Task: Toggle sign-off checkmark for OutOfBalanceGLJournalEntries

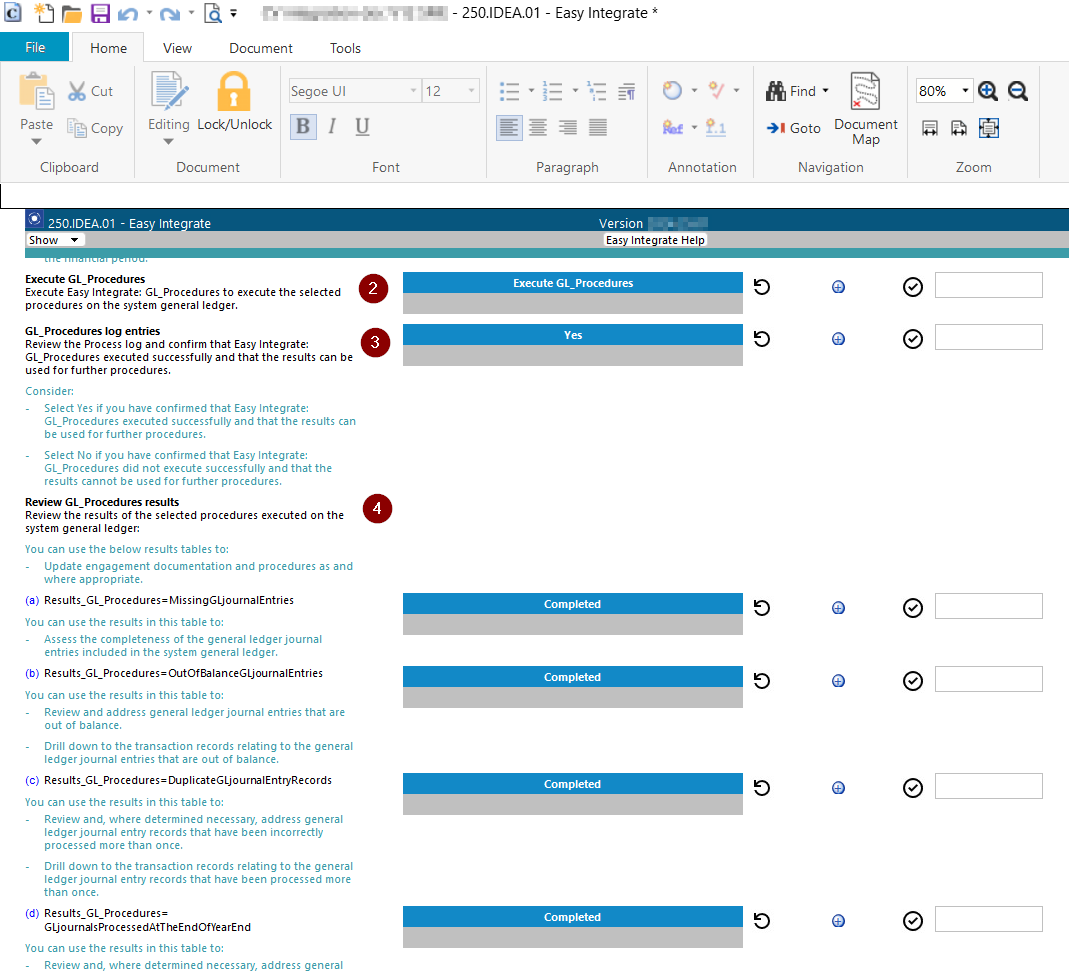Action: tap(912, 681)
